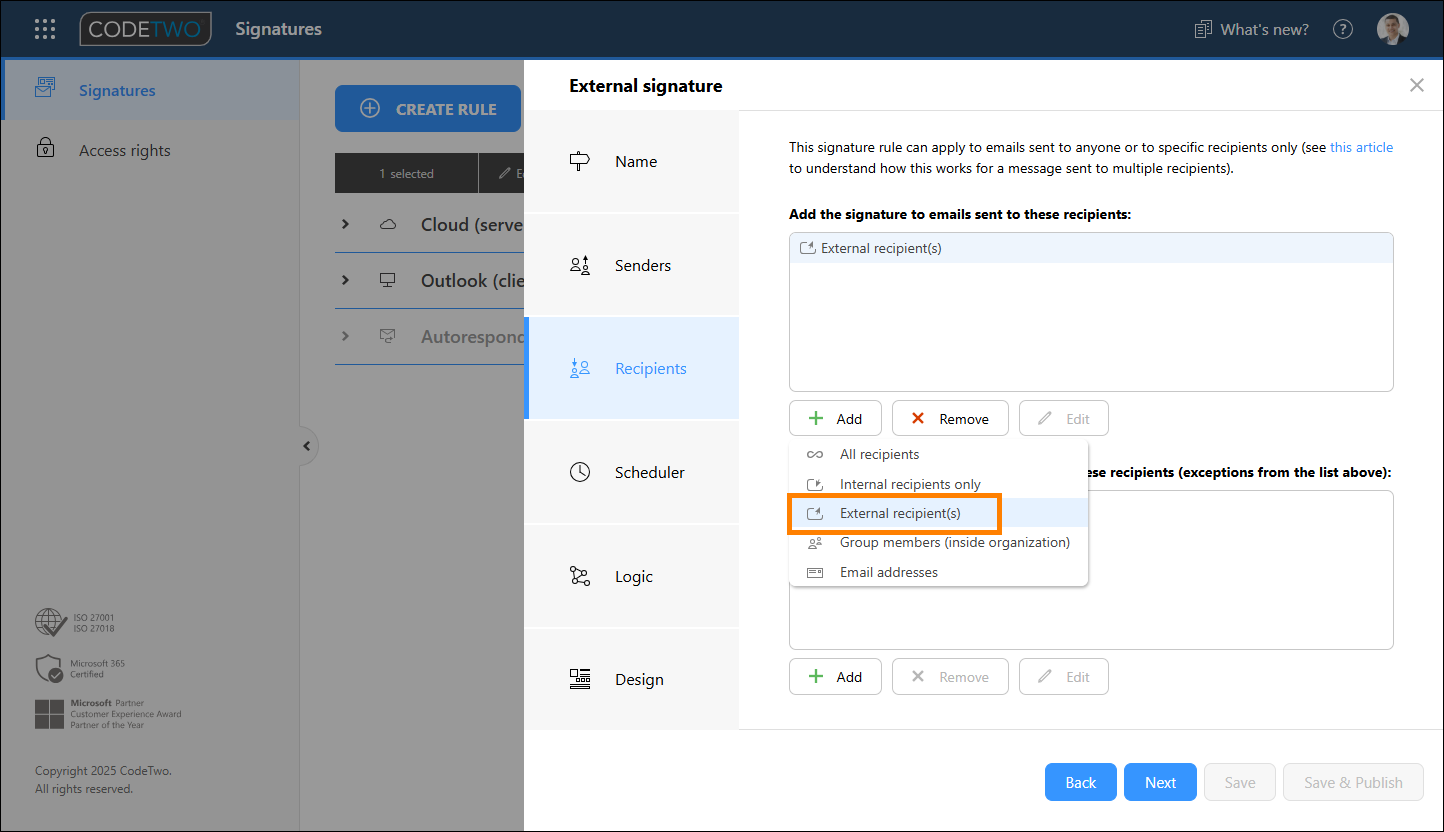The width and height of the screenshot is (1444, 832).
Task: Choose External recipient(s) from the dropdown
Action: point(938,513)
